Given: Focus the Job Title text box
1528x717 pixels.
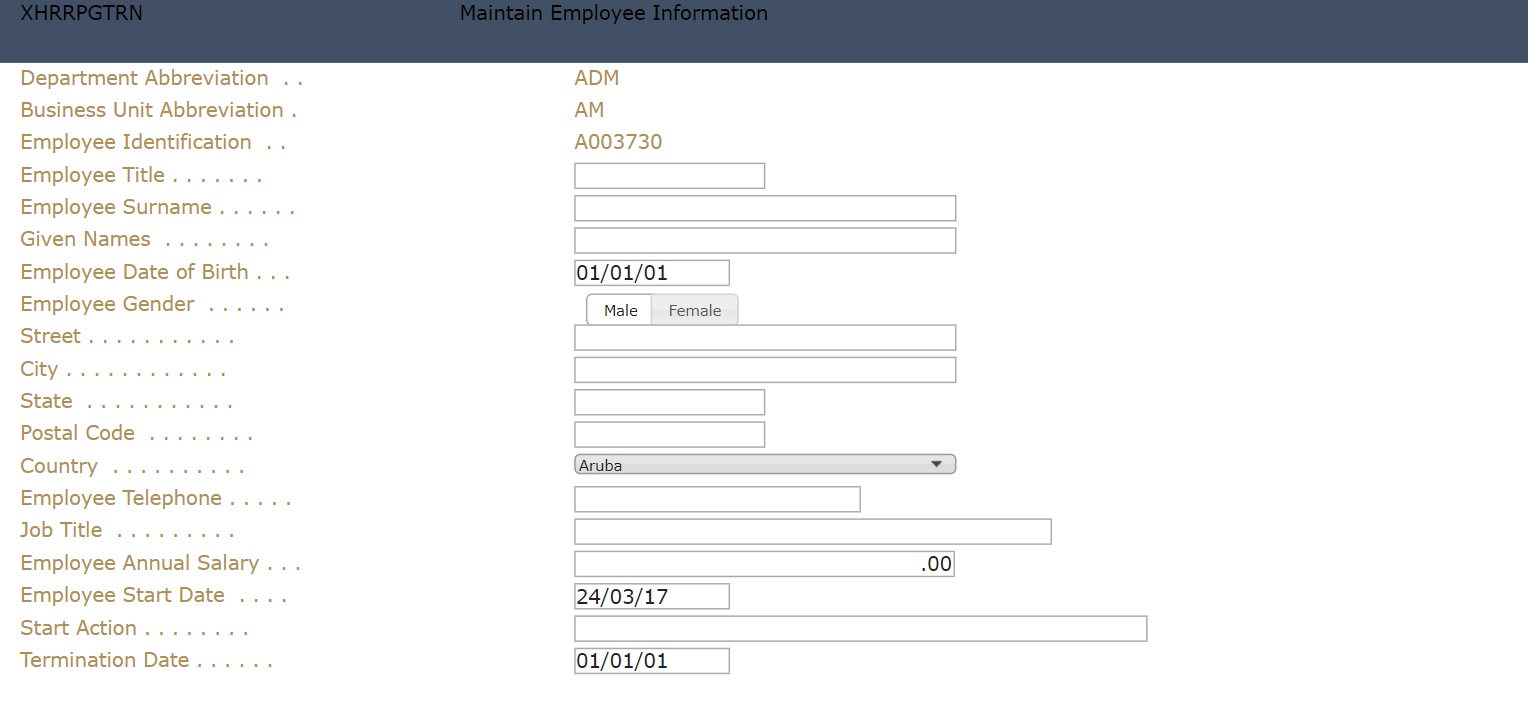Looking at the screenshot, I should [x=812, y=532].
